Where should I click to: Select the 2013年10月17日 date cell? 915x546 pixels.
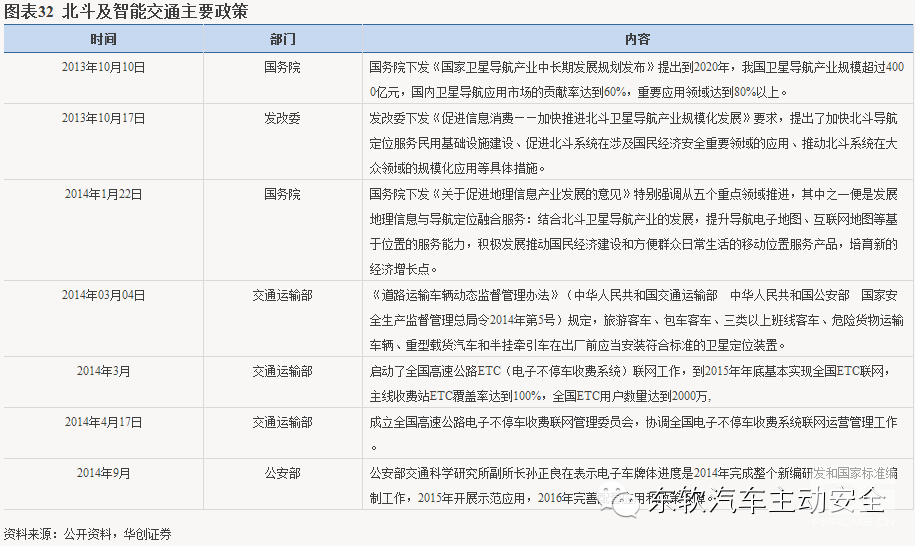pyautogui.click(x=103, y=118)
